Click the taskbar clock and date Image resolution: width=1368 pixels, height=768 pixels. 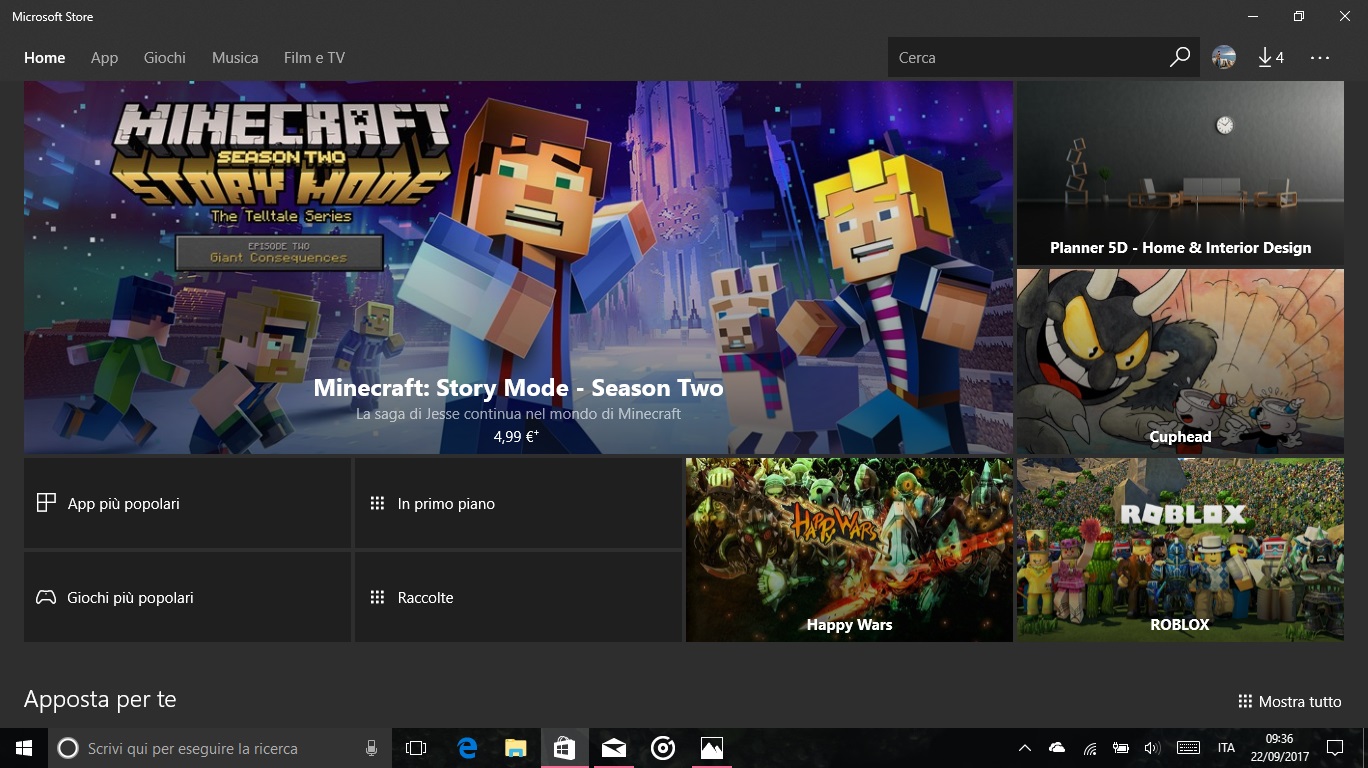point(1279,748)
